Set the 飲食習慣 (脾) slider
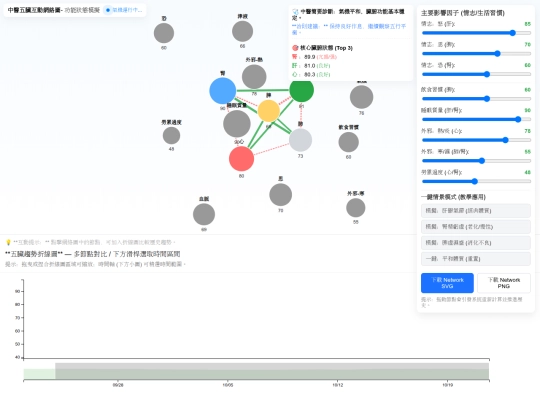 tap(476, 99)
